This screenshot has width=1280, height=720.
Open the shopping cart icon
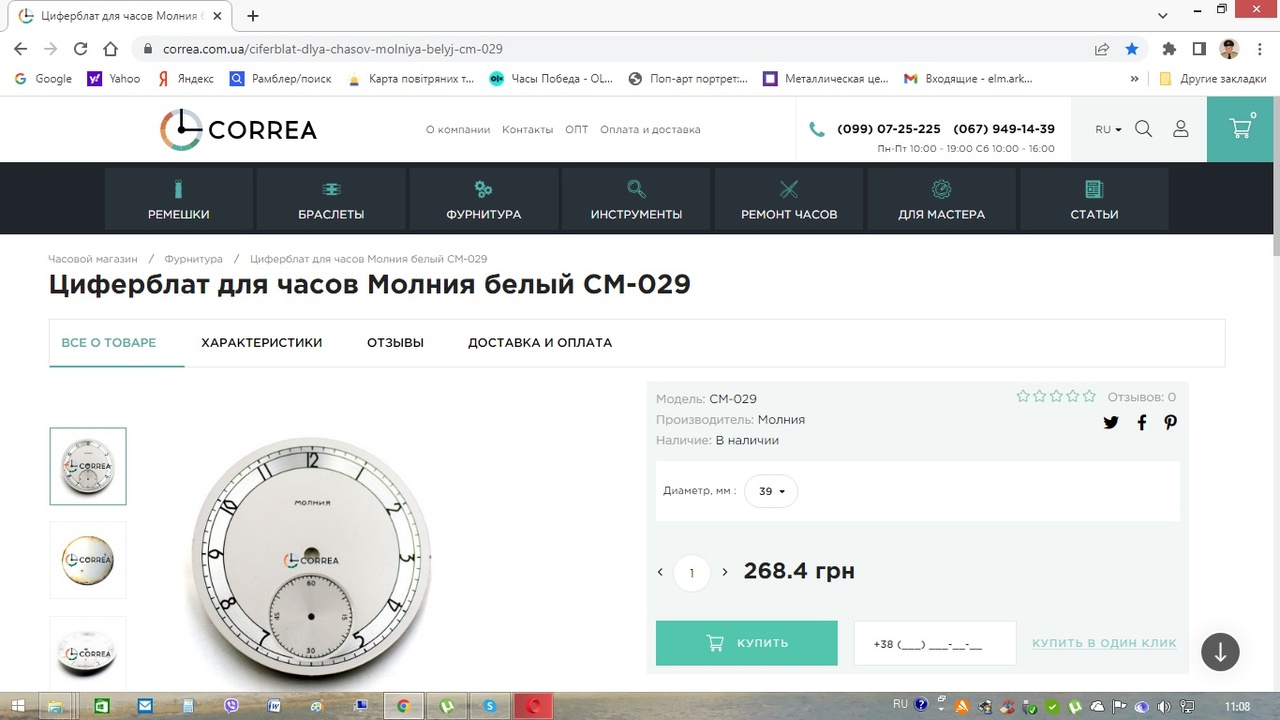click(1240, 129)
